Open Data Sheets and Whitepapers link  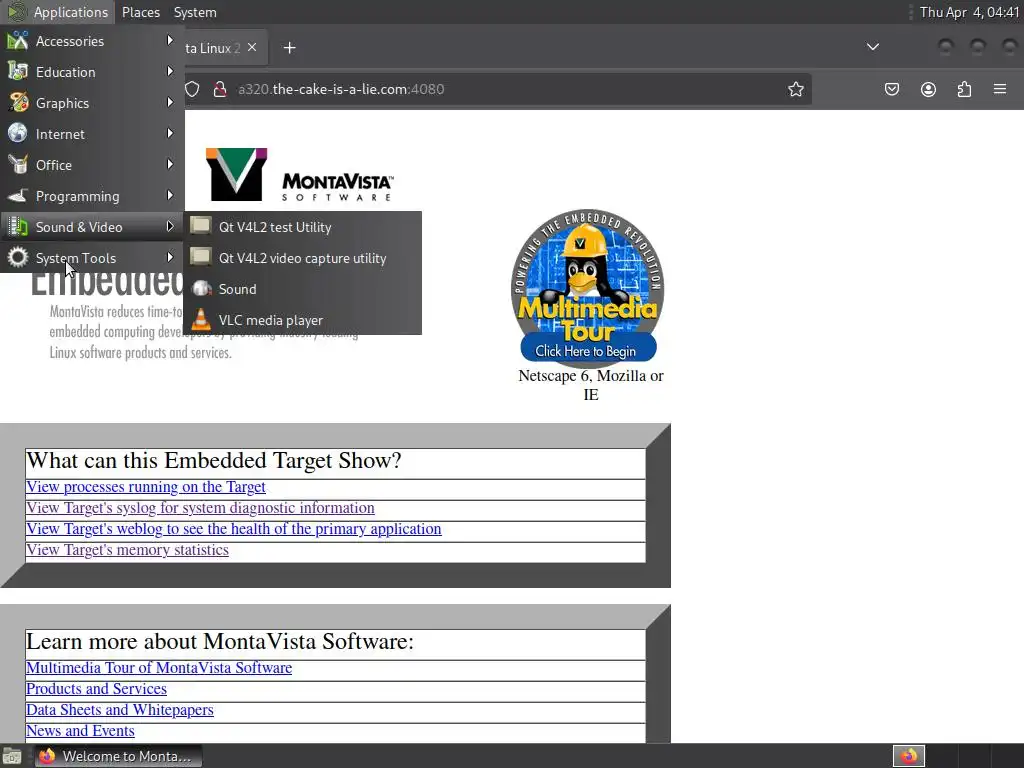(120, 710)
